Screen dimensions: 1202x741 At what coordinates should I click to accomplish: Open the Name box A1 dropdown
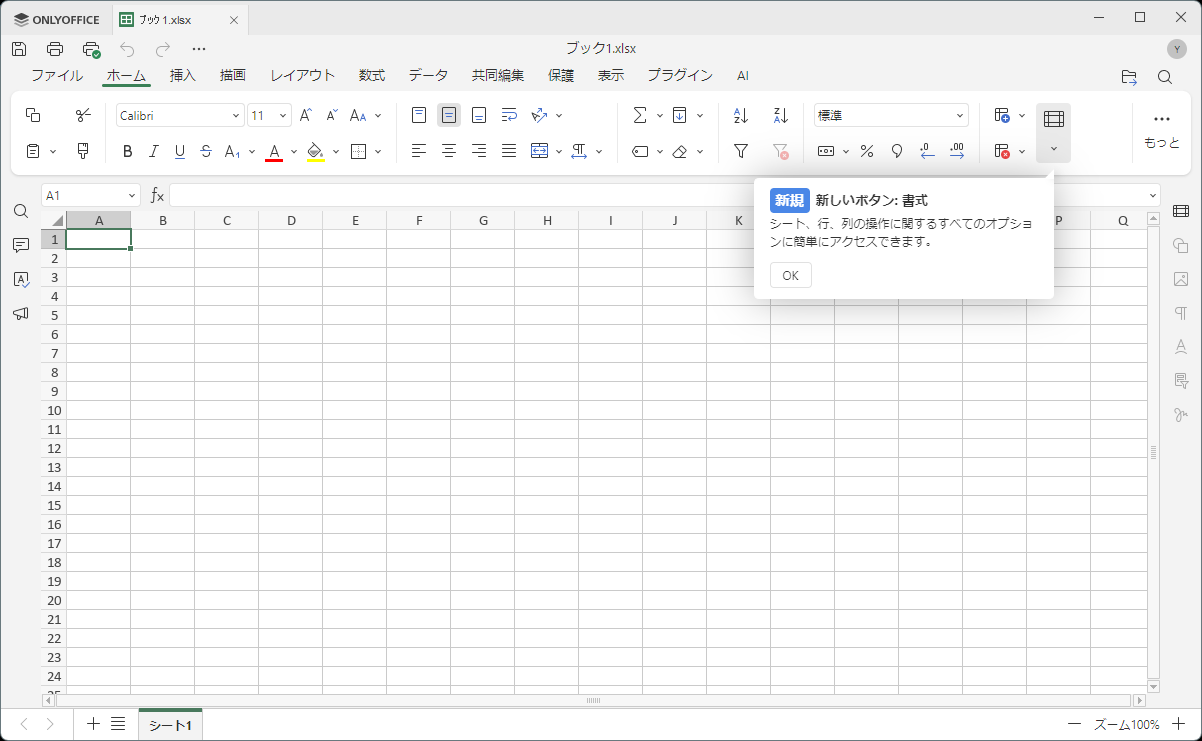[133, 196]
